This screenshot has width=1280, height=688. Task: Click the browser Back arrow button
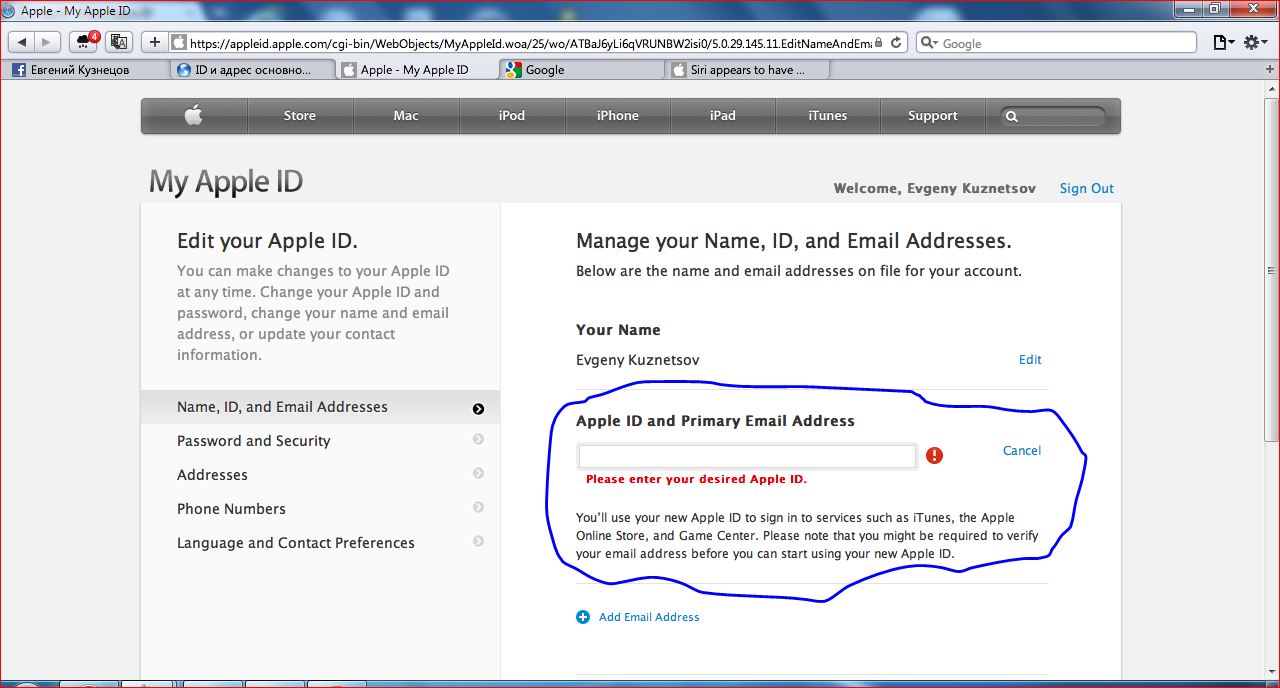point(21,42)
